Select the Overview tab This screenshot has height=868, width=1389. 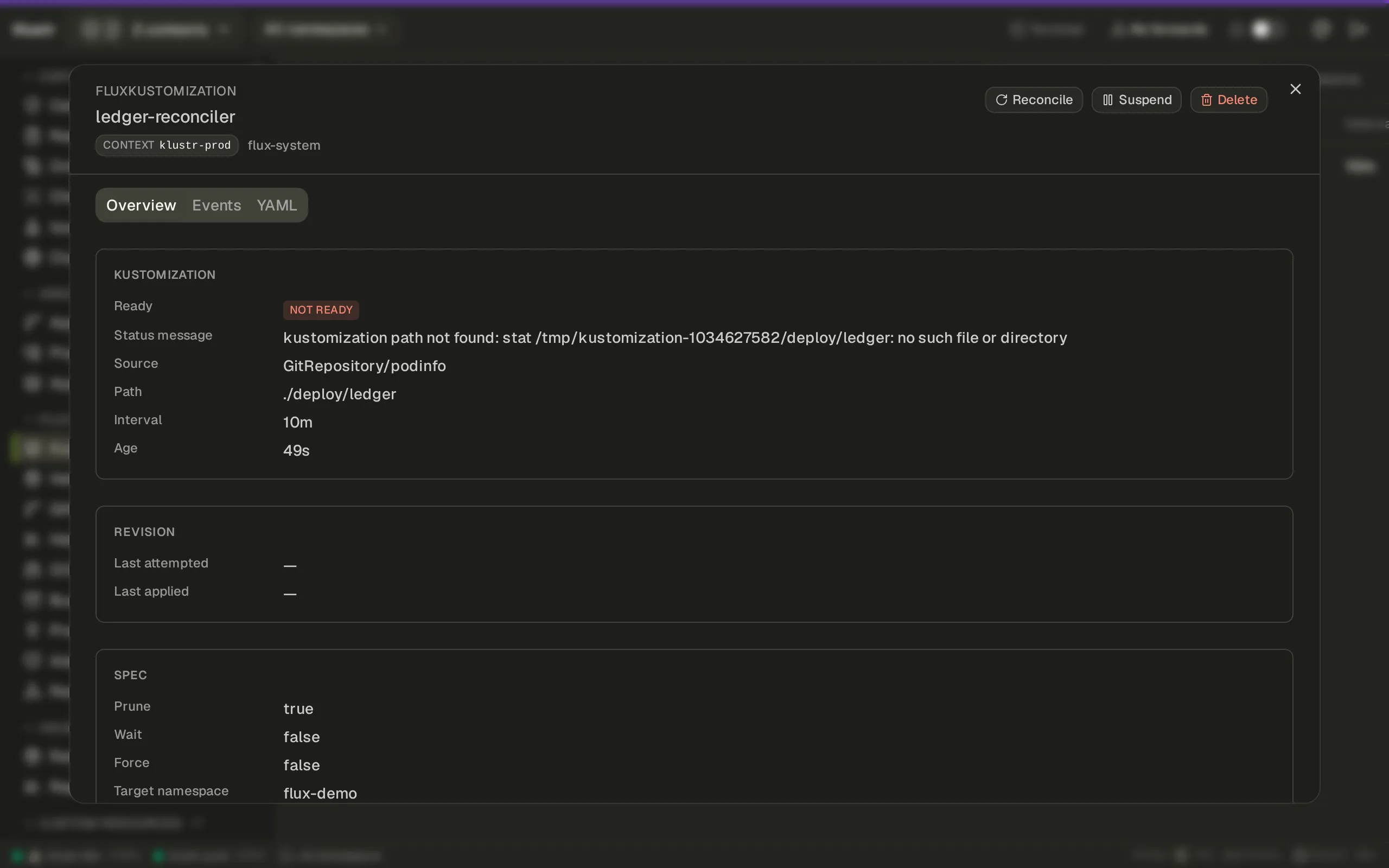(x=141, y=205)
